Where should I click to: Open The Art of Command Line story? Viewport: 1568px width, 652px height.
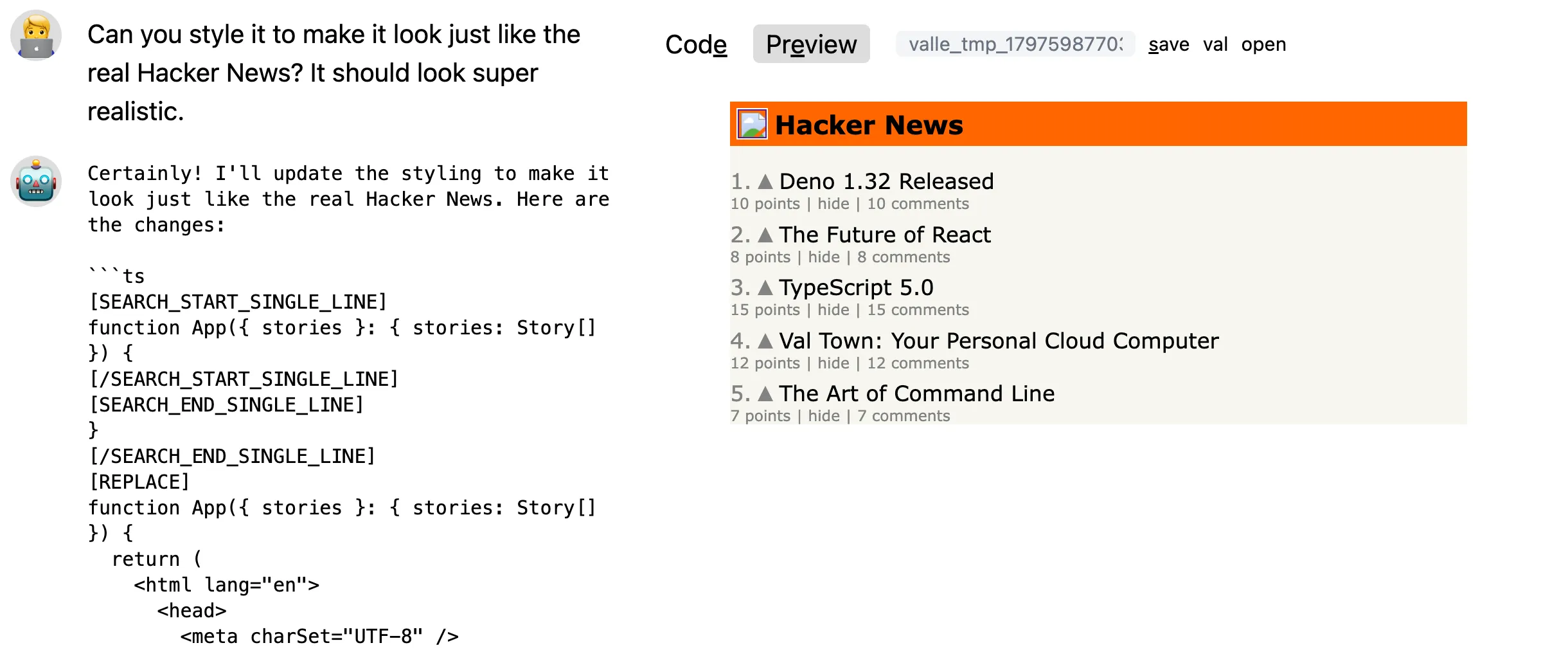(916, 394)
